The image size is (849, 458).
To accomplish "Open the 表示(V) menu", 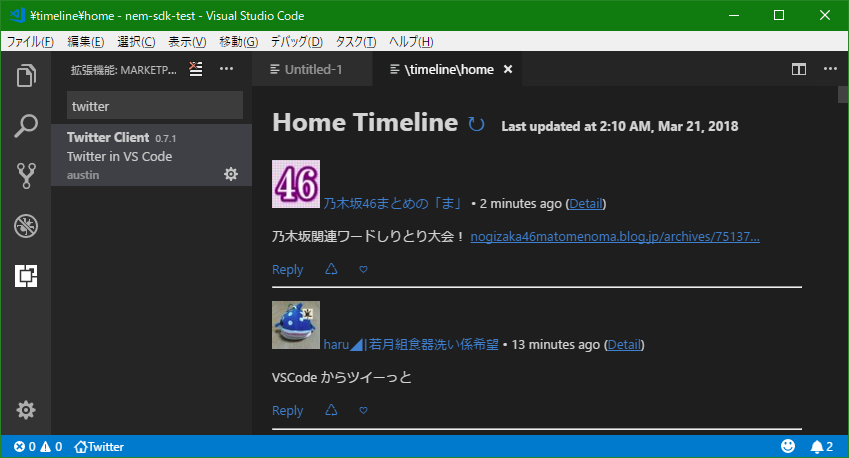I will 187,42.
